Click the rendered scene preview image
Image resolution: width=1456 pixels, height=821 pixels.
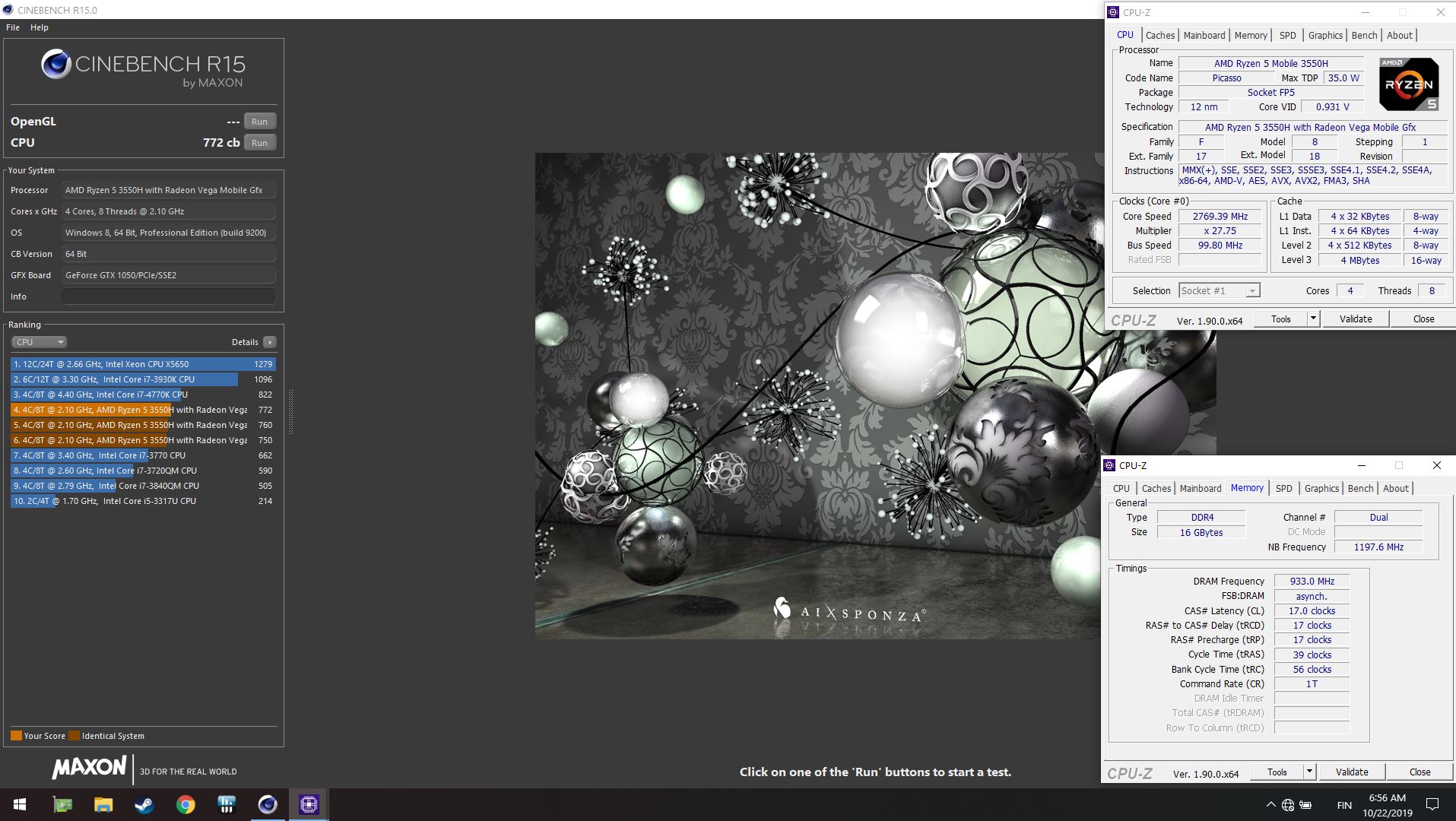[x=818, y=395]
